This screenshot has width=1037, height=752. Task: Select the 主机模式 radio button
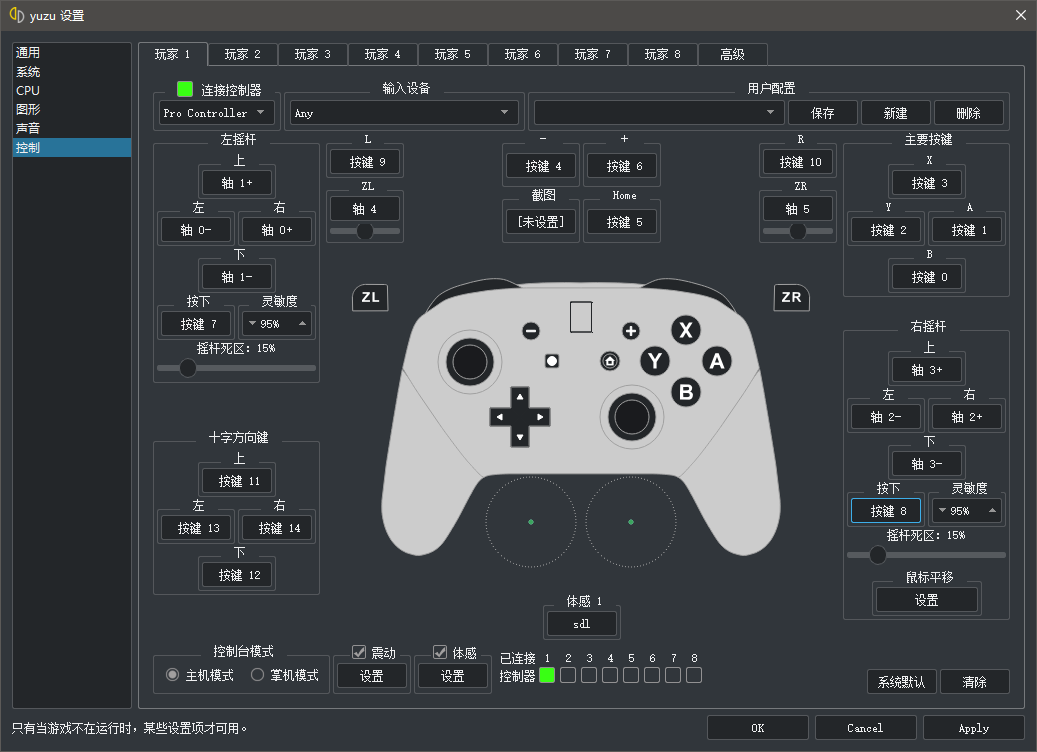(x=173, y=675)
